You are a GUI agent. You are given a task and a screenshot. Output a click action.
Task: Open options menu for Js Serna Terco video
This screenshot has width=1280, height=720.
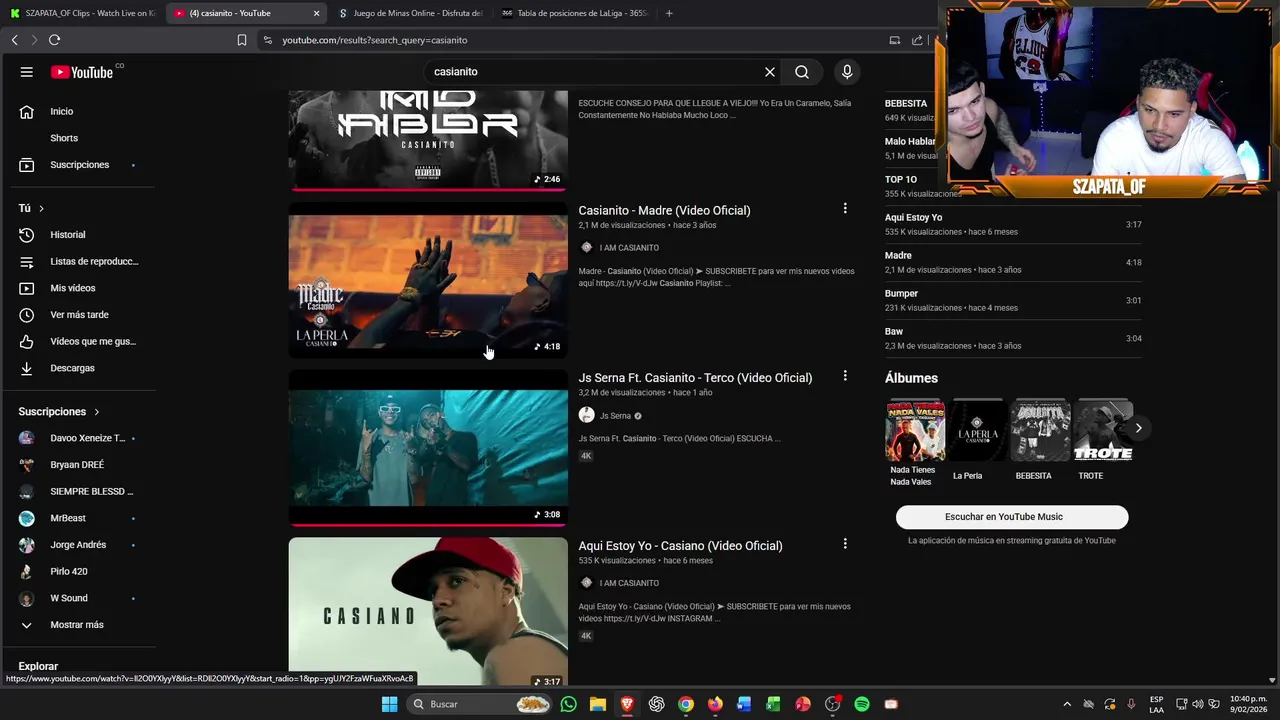coord(845,376)
